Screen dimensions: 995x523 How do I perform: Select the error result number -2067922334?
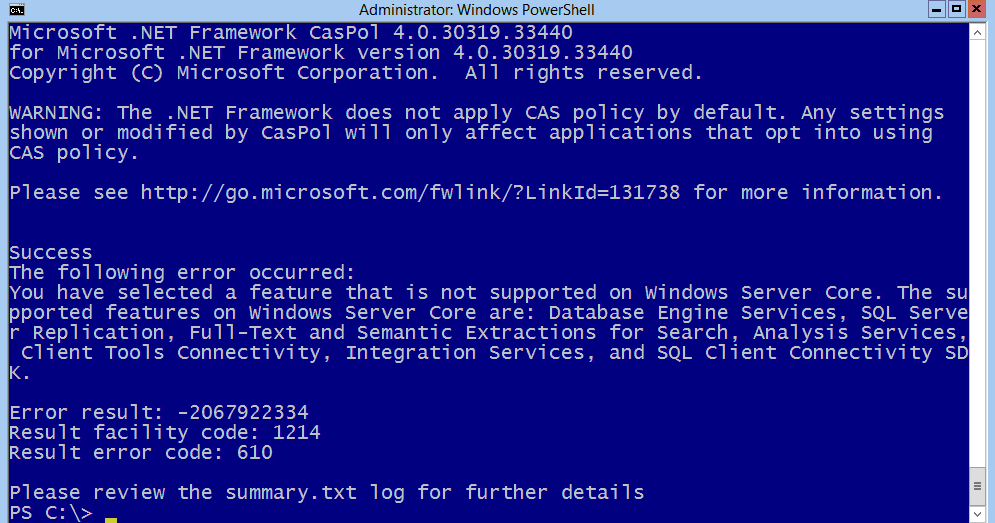pyautogui.click(x=242, y=413)
